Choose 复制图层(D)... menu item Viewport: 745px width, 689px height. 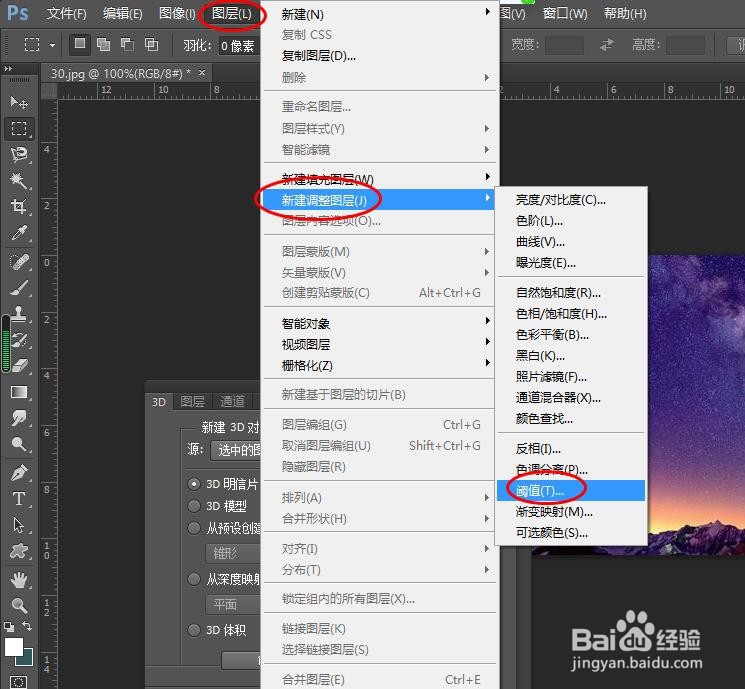click(x=379, y=56)
